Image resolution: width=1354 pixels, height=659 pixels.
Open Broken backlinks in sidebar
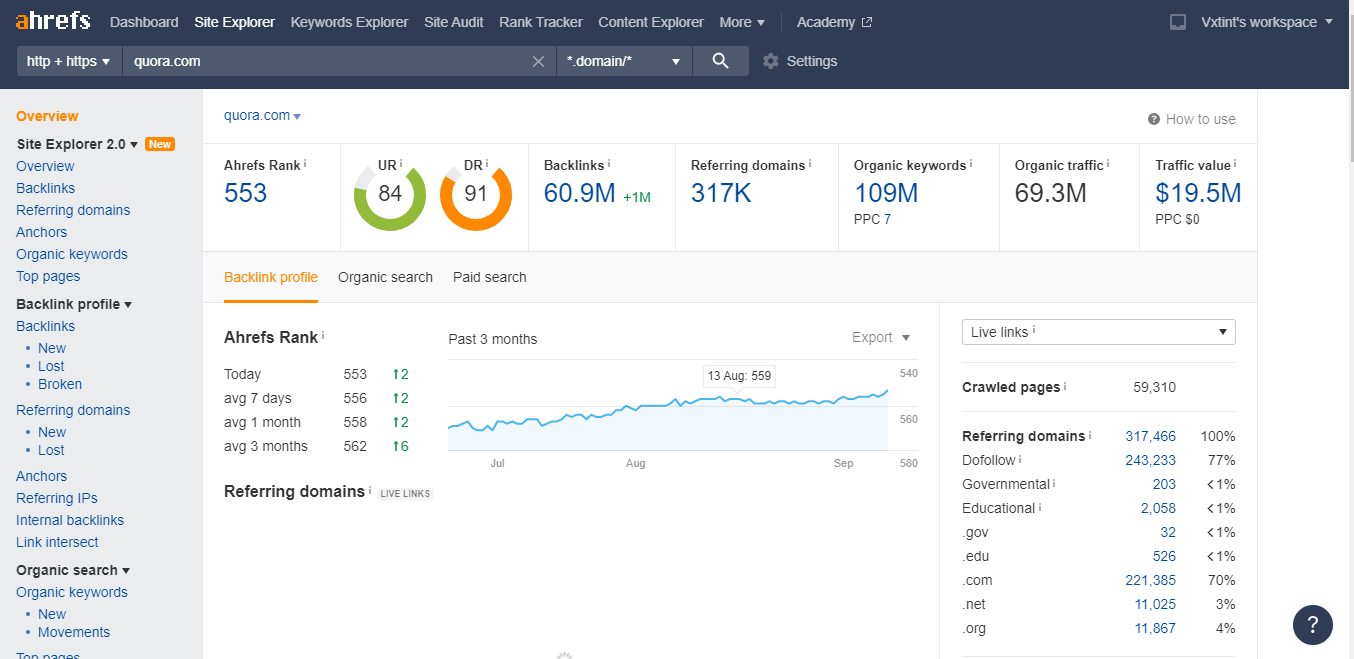60,384
